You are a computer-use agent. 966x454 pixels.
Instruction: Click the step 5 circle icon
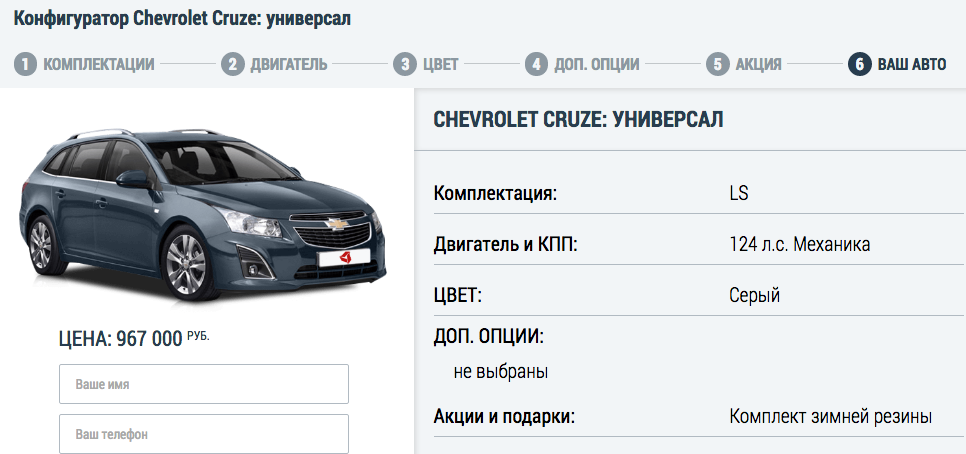tap(718, 64)
